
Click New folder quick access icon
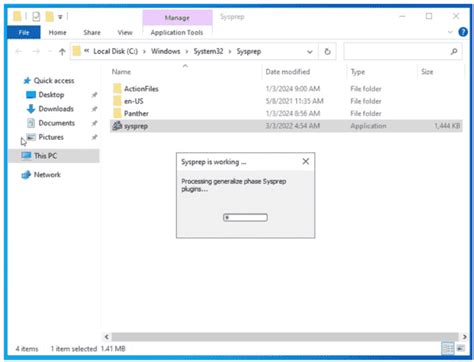[49, 16]
